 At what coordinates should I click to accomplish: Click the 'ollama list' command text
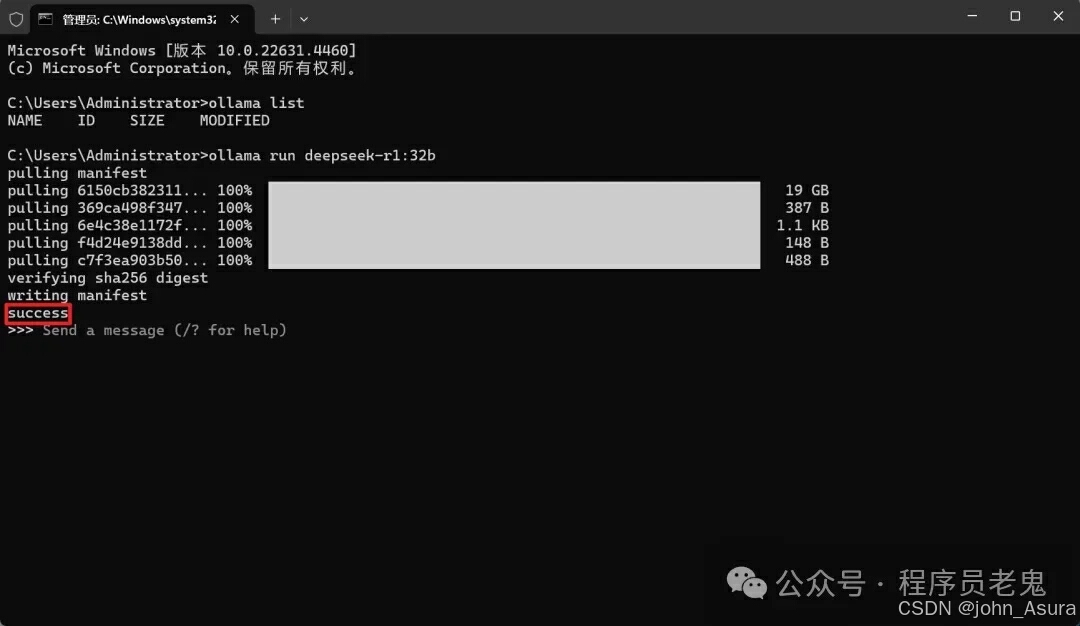[256, 103]
